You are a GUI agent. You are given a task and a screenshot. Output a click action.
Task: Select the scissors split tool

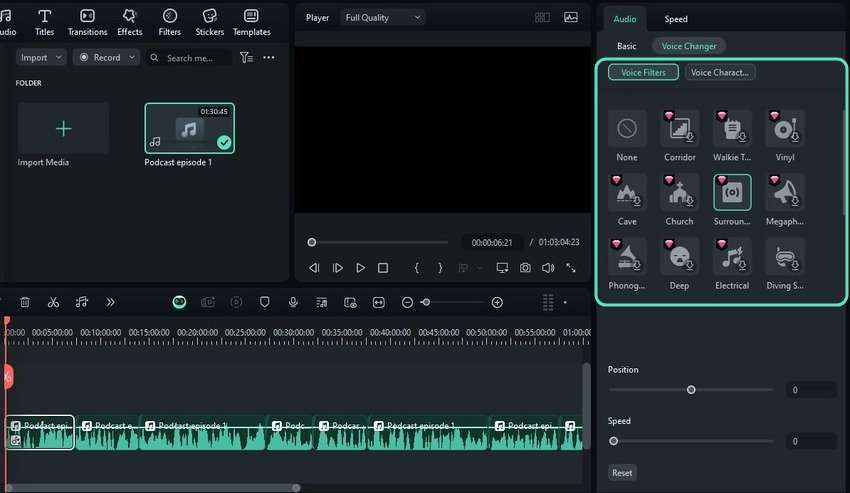[53, 302]
